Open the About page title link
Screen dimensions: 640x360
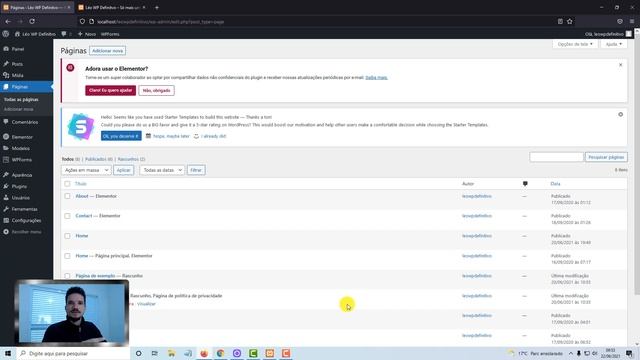click(82, 196)
